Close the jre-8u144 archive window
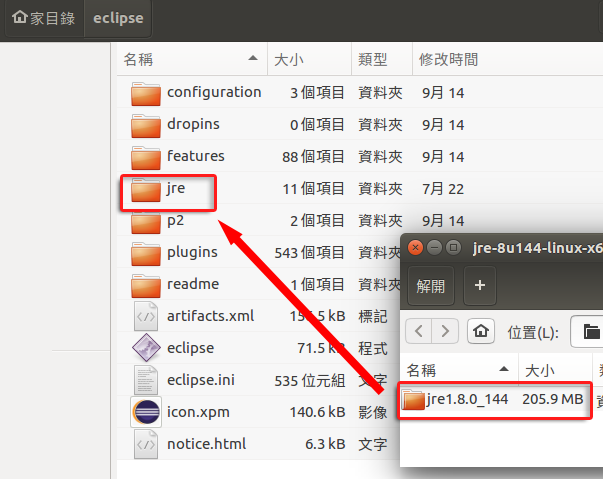This screenshot has height=479, width=603. click(x=415, y=248)
